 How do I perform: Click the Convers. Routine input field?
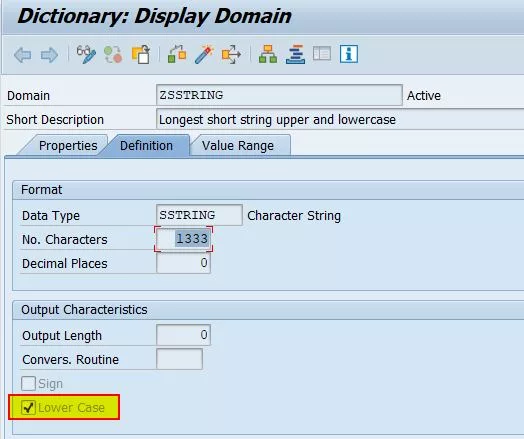[179, 359]
